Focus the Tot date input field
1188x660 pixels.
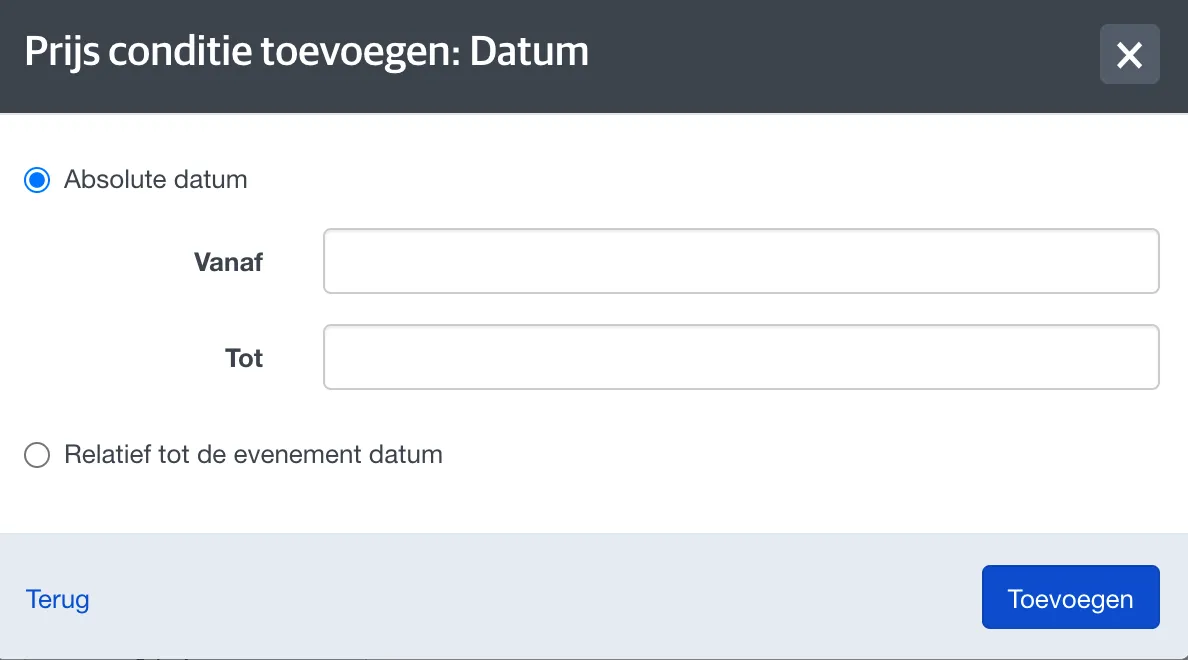741,358
